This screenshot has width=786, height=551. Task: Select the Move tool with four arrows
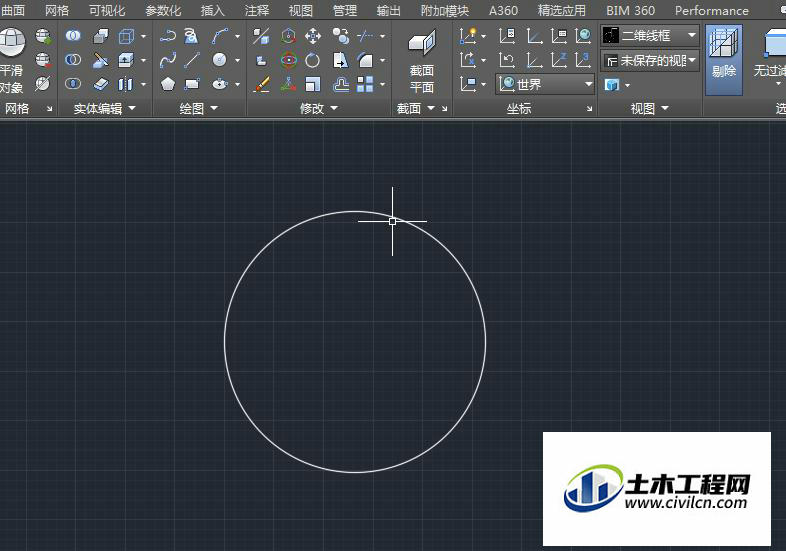pyautogui.click(x=313, y=36)
